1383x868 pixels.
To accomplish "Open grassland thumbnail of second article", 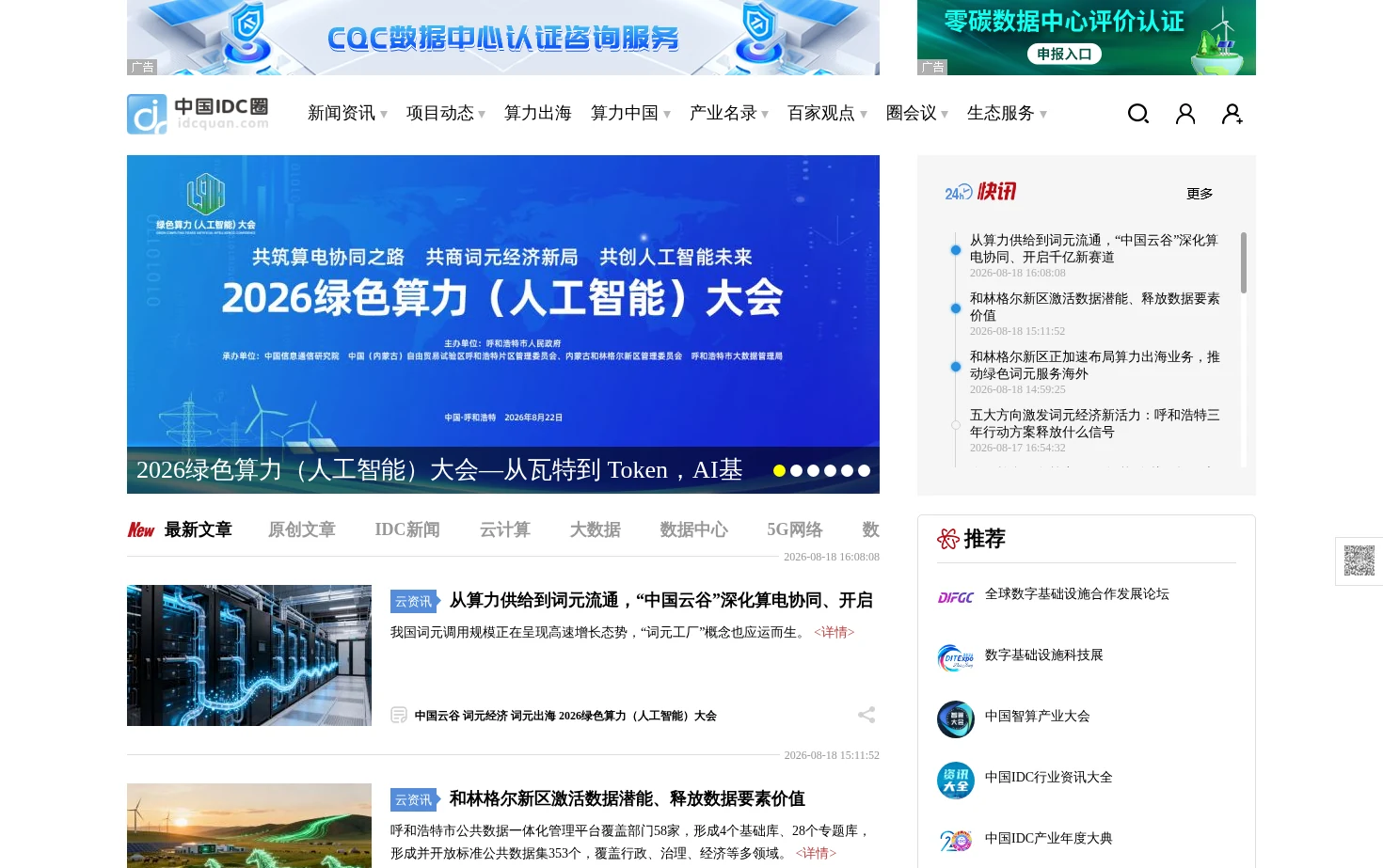I will (249, 826).
